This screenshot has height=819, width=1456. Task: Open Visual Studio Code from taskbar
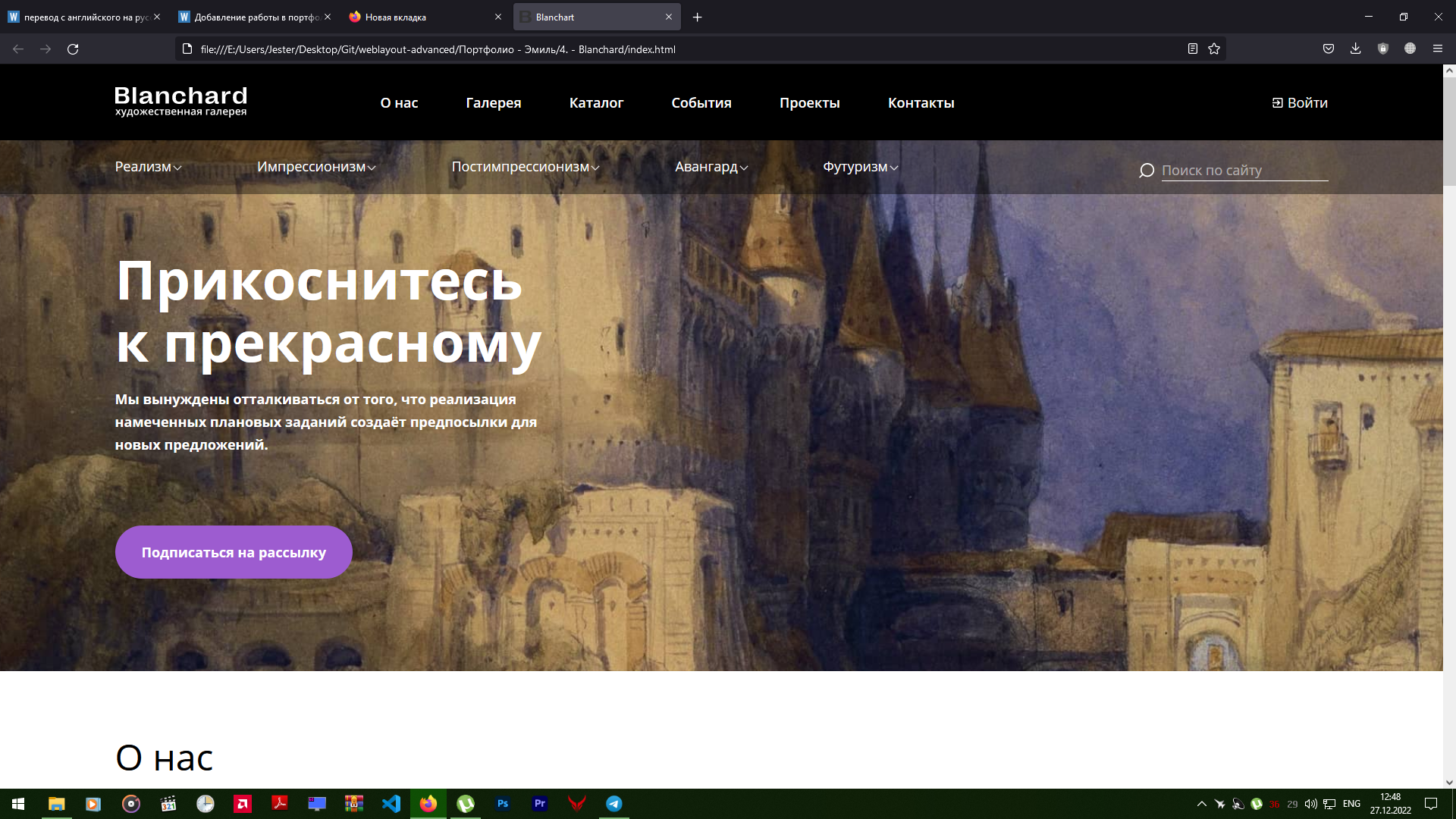391,804
